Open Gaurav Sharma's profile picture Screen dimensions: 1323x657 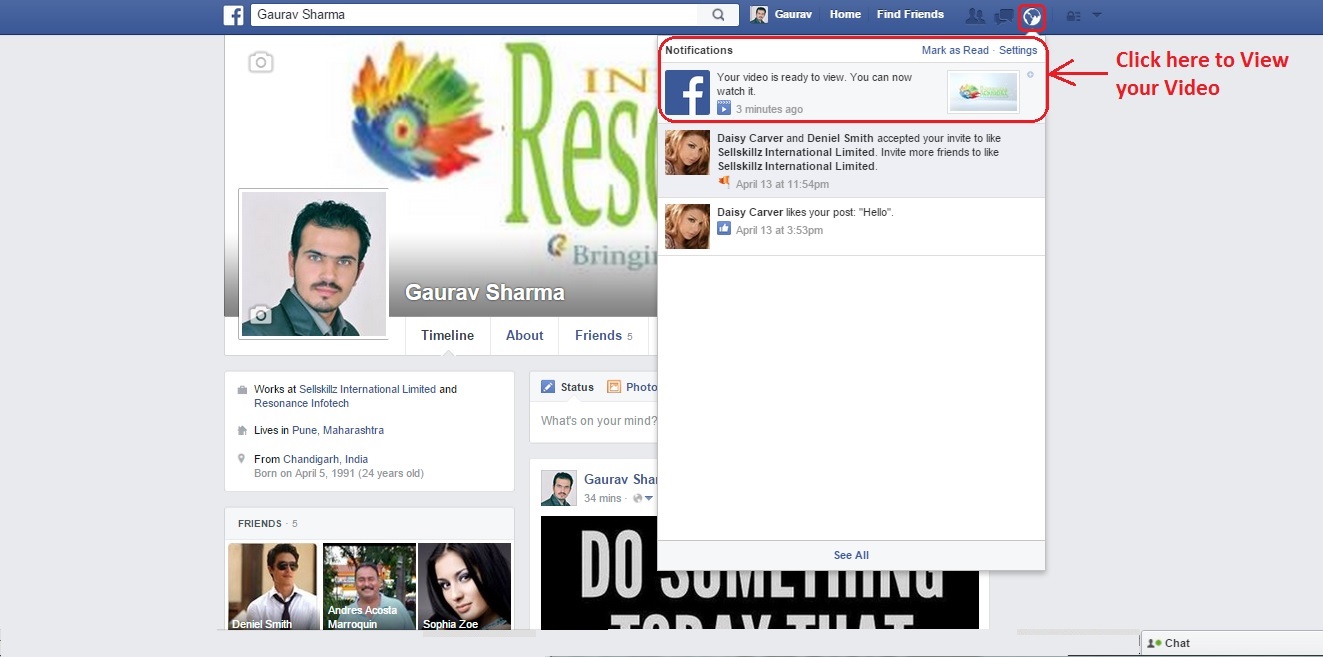[x=314, y=264]
